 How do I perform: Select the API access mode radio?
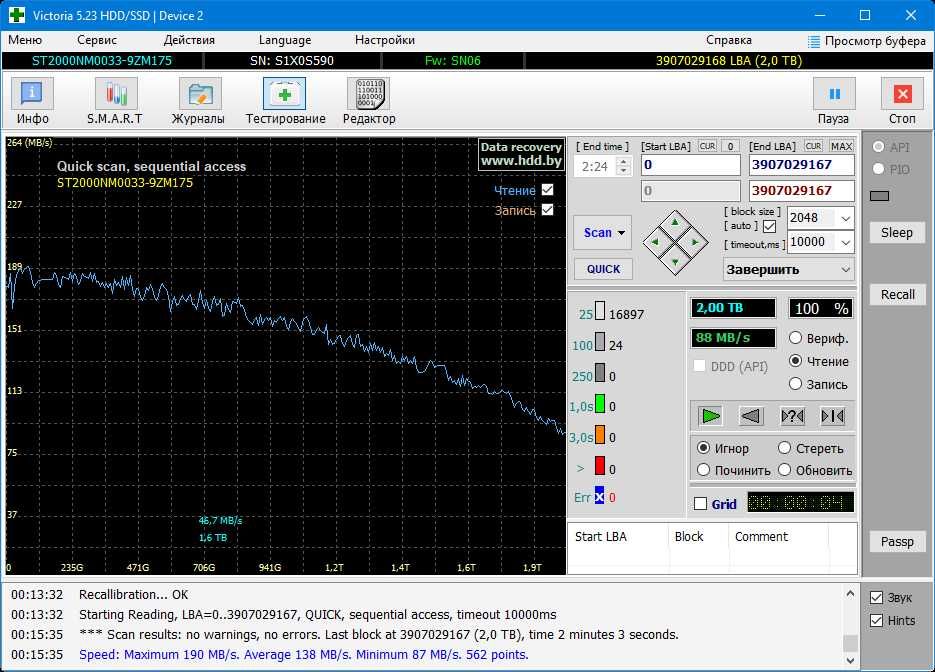[x=878, y=147]
